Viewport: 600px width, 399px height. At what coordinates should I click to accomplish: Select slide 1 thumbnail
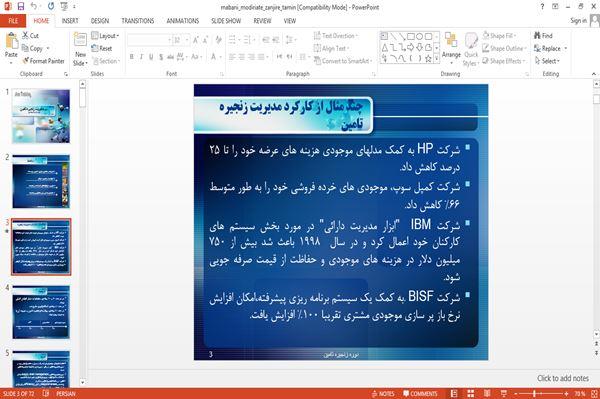pos(41,116)
